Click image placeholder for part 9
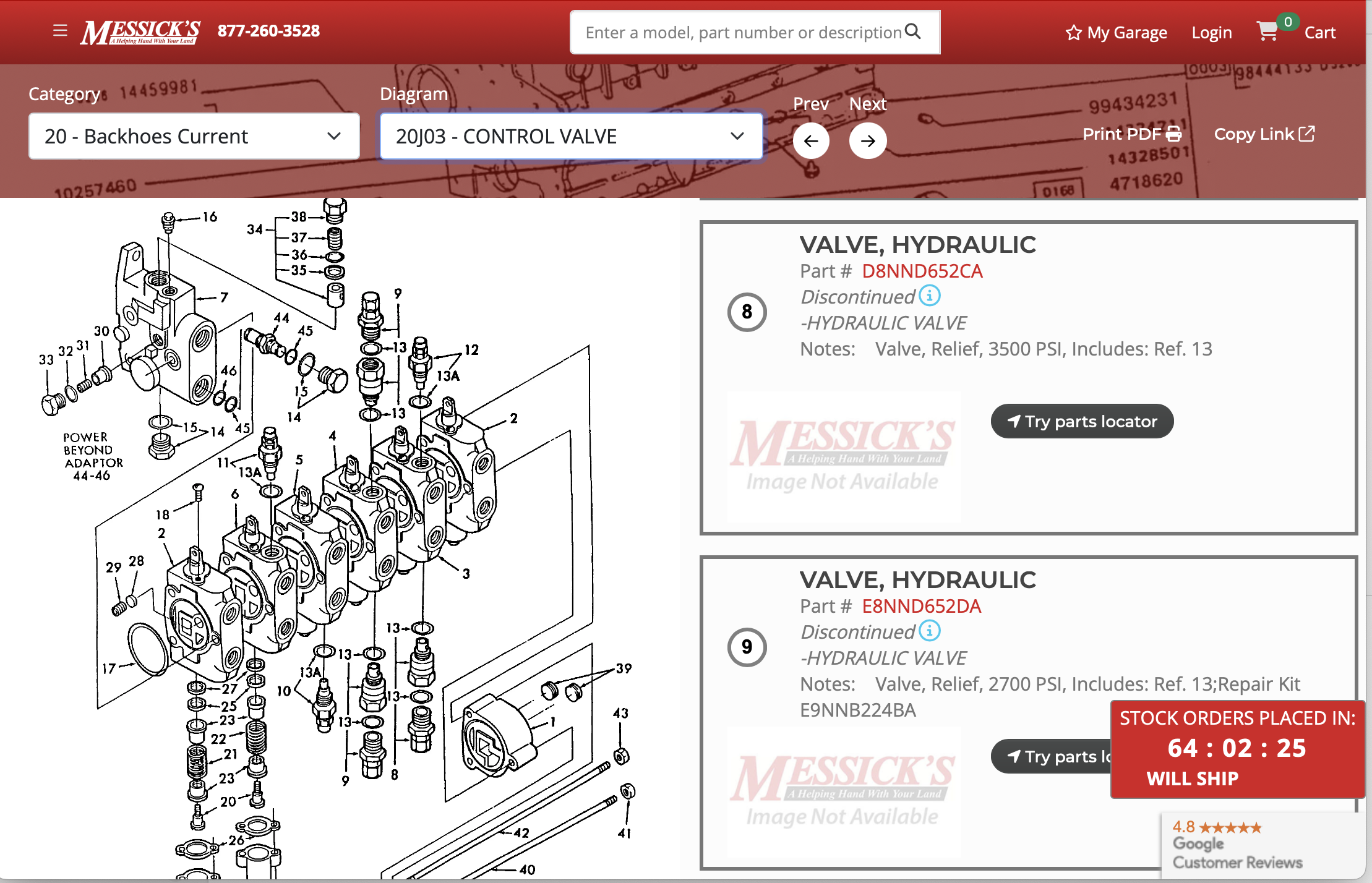Viewport: 1372px width, 883px height. pyautogui.click(x=842, y=791)
